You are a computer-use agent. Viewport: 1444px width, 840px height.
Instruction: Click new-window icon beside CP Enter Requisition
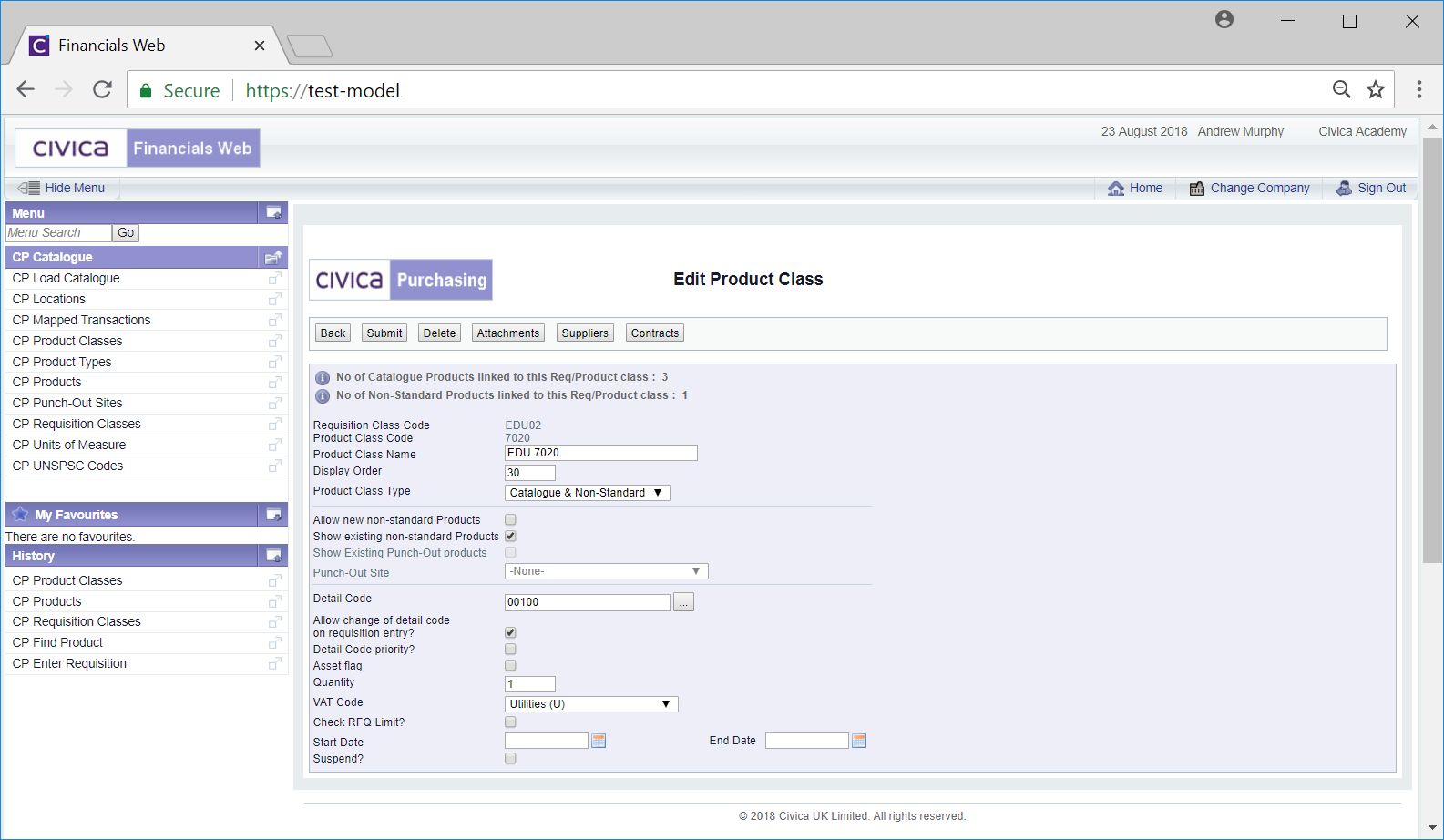tap(274, 663)
